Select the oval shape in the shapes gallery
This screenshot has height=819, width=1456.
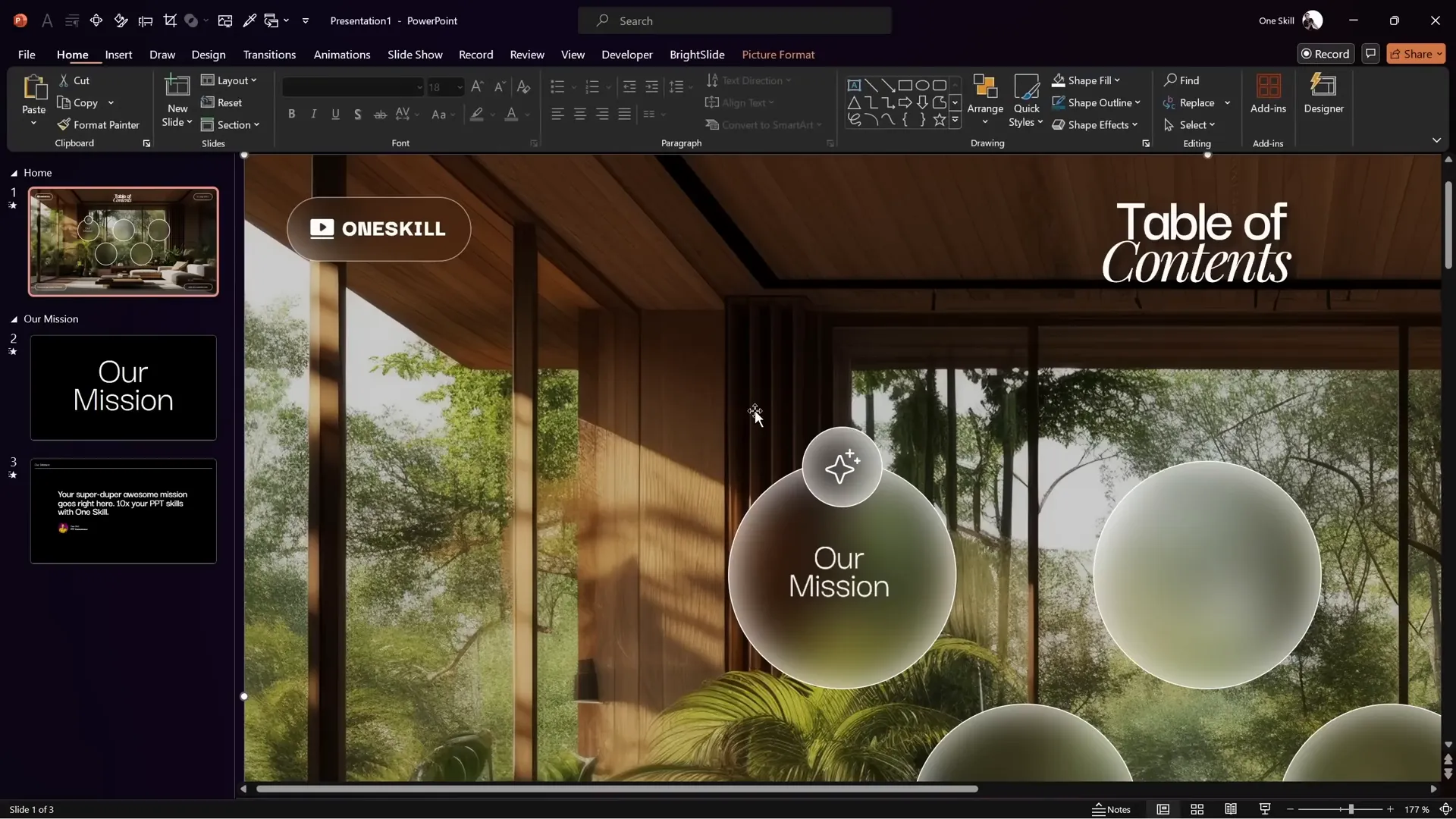[922, 85]
